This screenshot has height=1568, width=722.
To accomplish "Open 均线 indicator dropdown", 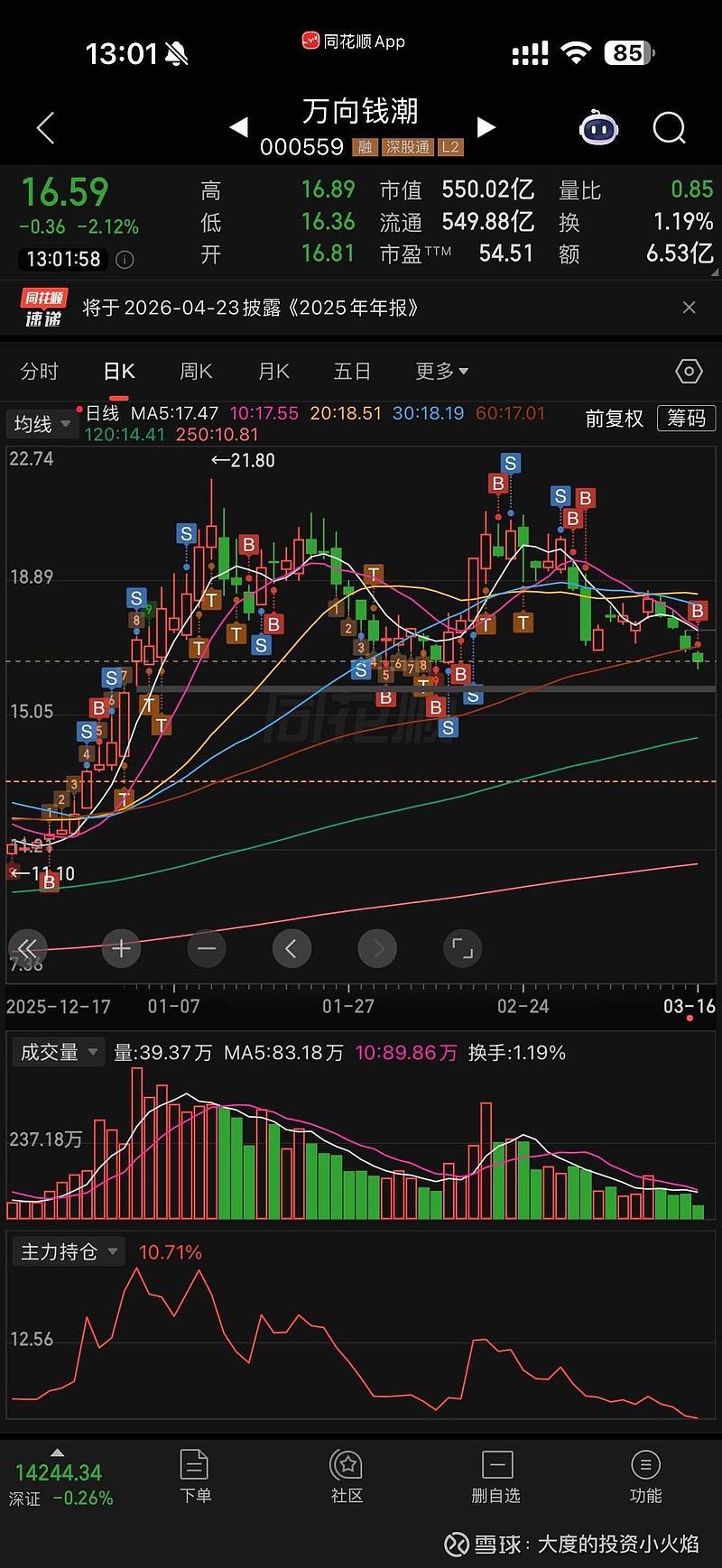I will click(x=42, y=423).
